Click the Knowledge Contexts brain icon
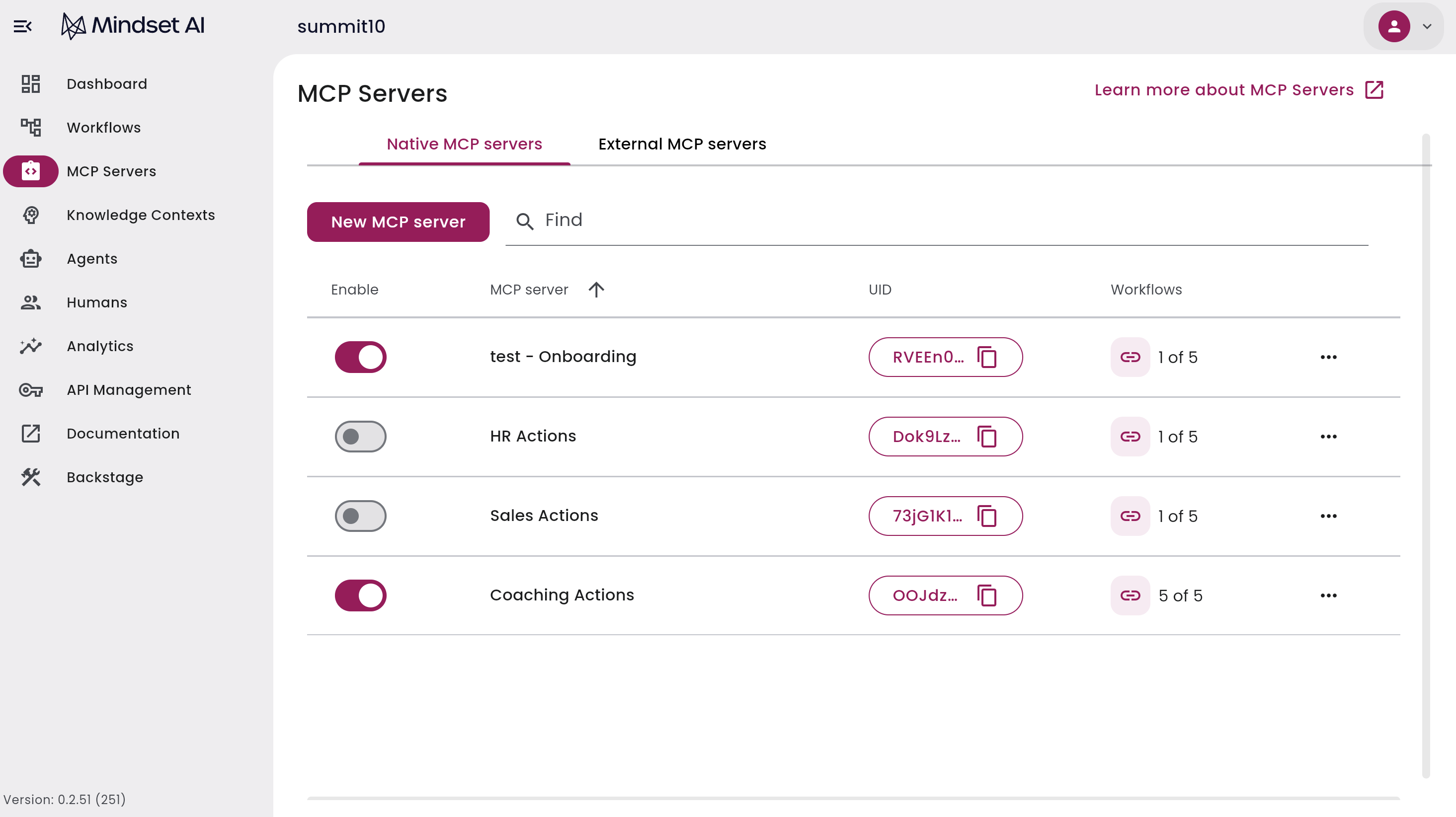The image size is (1456, 817). pos(30,215)
